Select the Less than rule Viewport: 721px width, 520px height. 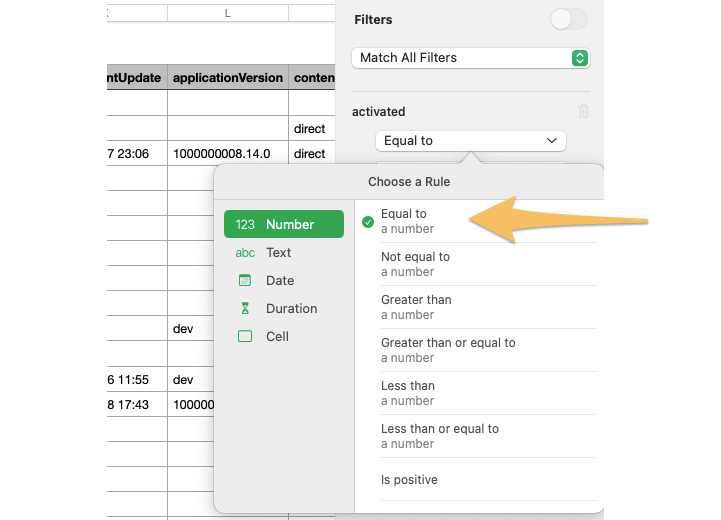408,393
